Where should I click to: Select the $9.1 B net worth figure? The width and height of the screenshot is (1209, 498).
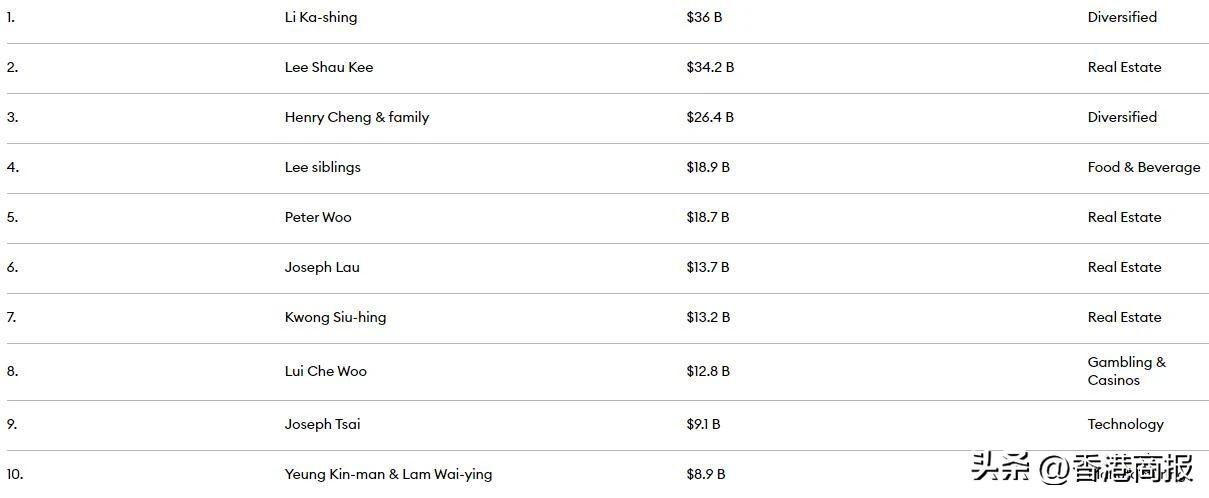click(703, 424)
